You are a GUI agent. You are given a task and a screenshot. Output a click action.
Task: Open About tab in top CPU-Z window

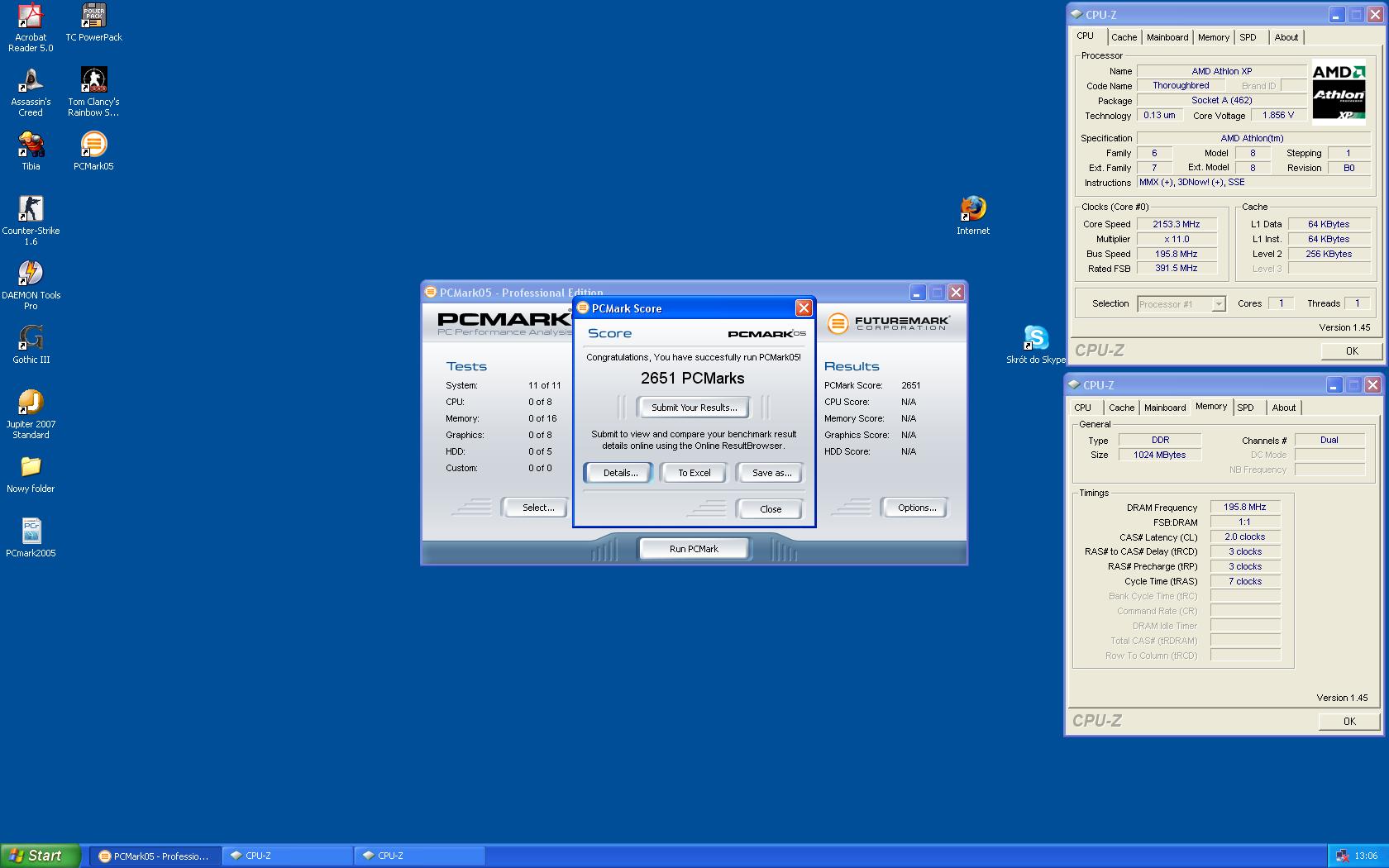[x=1286, y=37]
